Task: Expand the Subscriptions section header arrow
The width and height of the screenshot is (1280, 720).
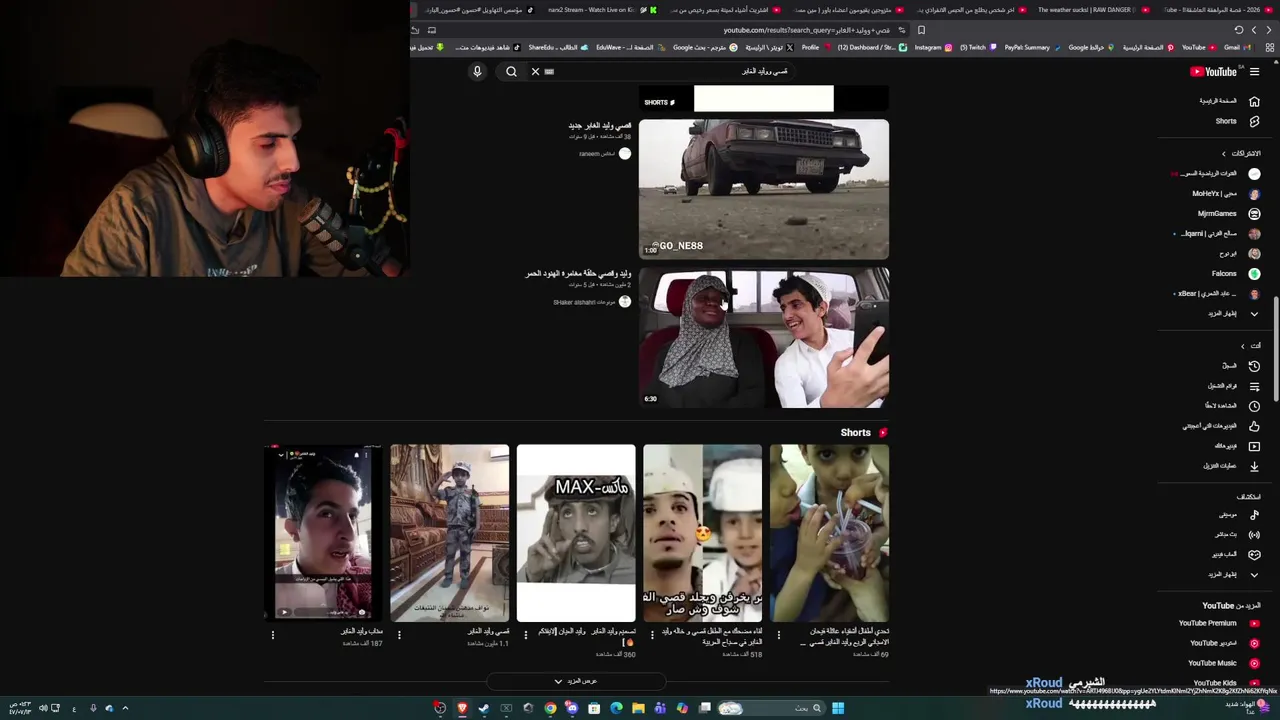Action: pos(1224,153)
